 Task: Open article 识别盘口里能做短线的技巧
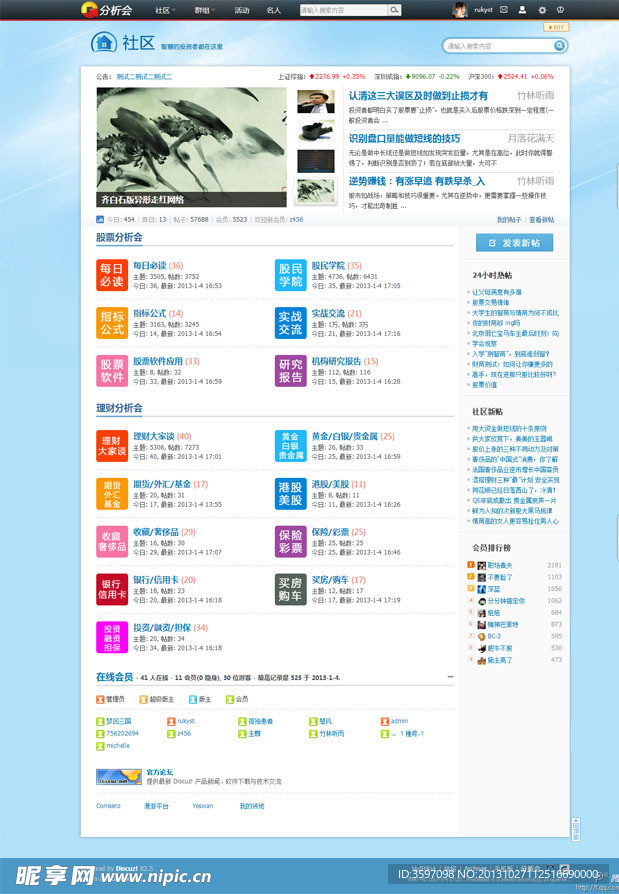404,139
